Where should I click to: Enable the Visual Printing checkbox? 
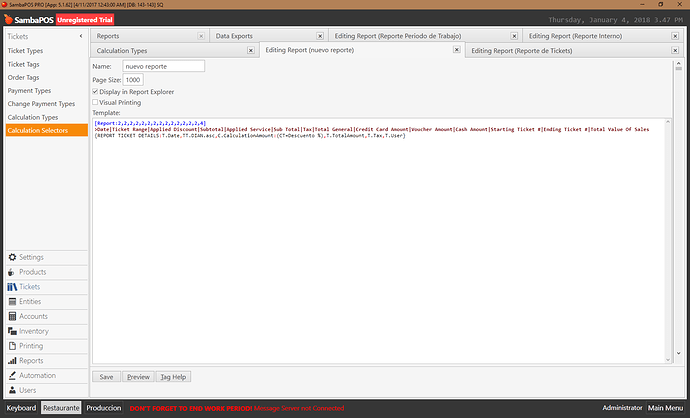pyautogui.click(x=95, y=102)
